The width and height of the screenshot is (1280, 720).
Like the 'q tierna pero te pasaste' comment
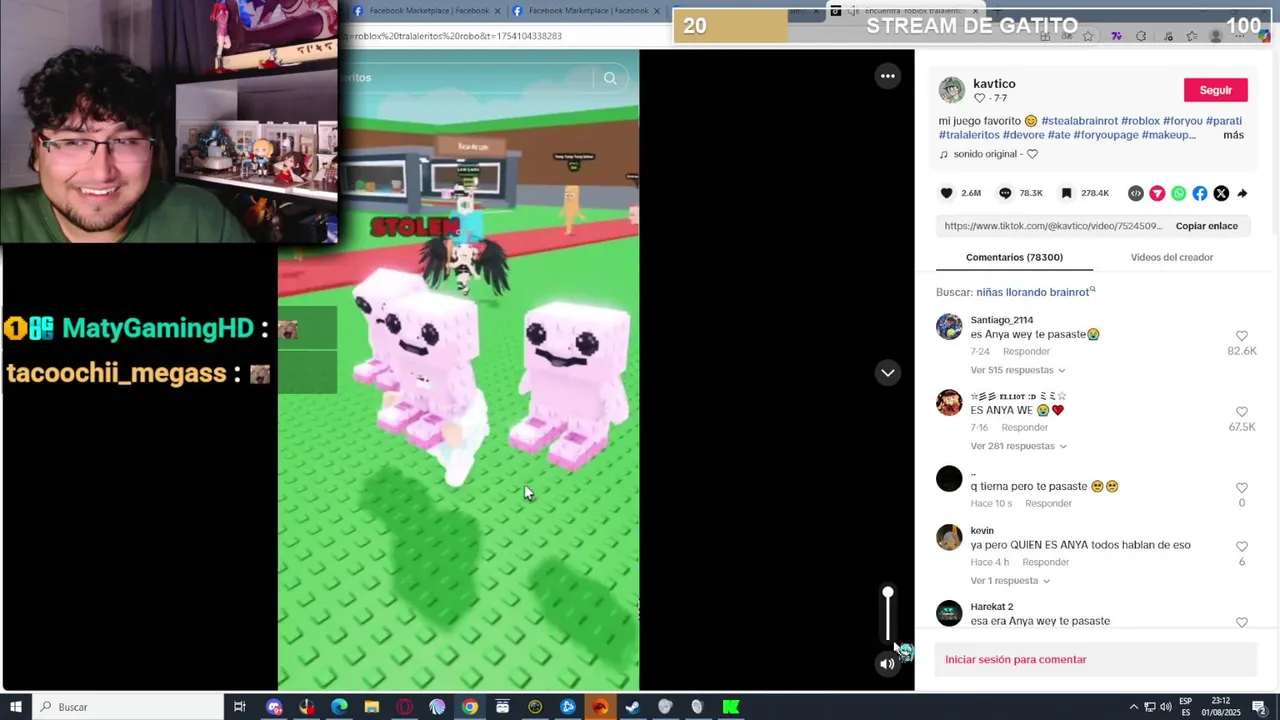coord(1241,488)
